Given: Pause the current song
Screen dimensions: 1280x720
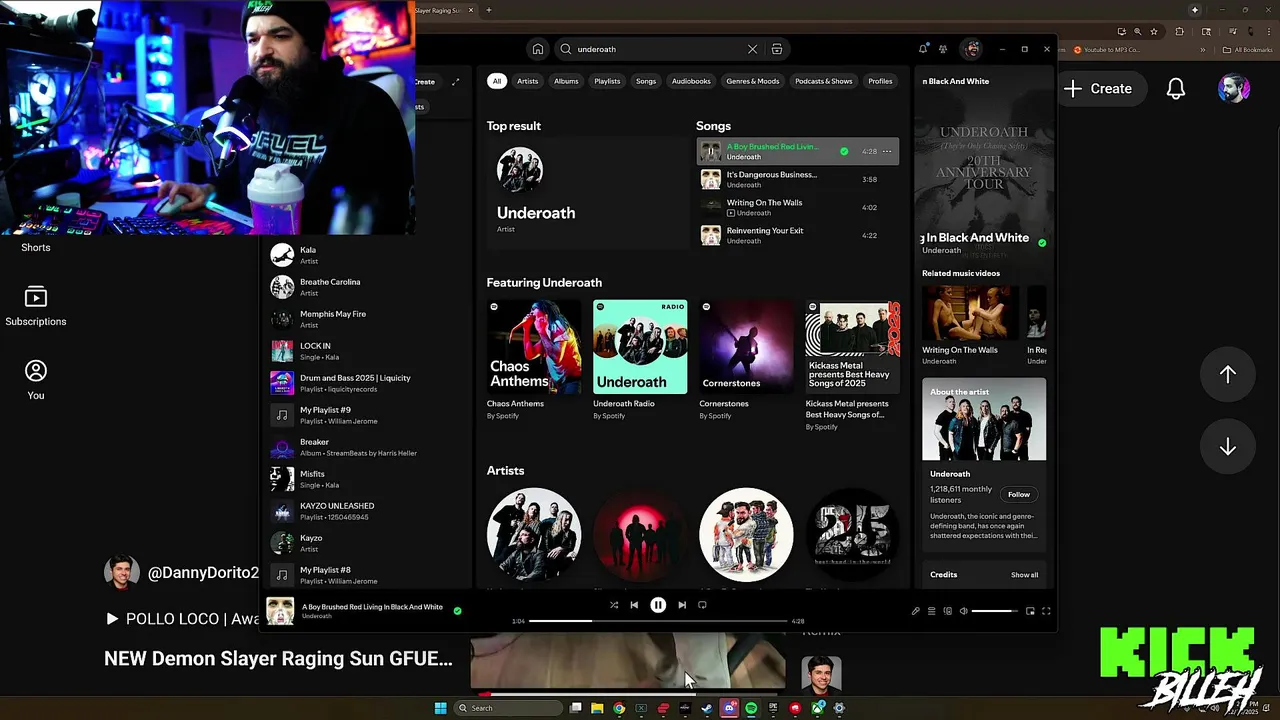Looking at the screenshot, I should pos(658,605).
